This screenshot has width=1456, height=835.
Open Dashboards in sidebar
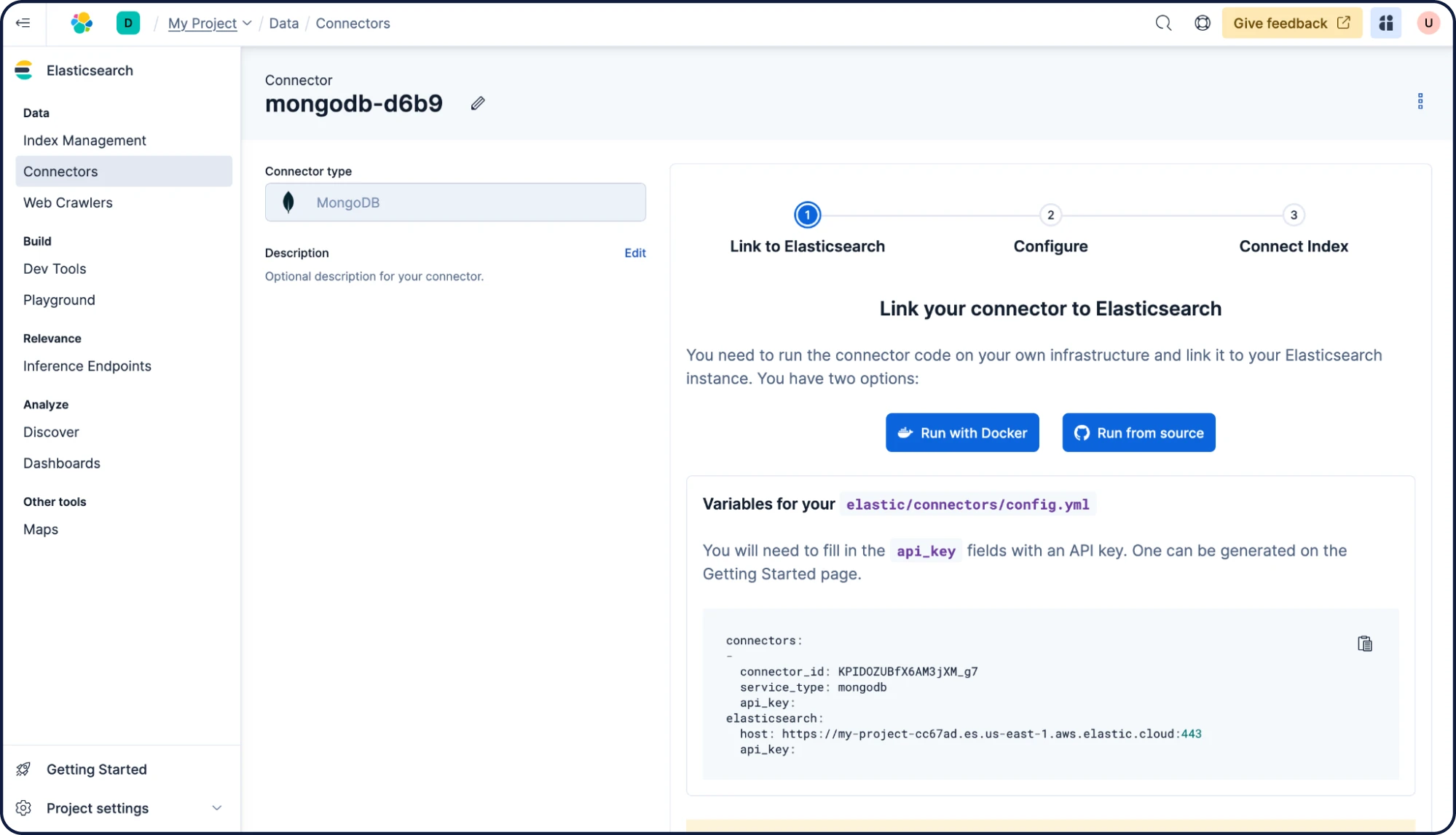click(x=62, y=463)
